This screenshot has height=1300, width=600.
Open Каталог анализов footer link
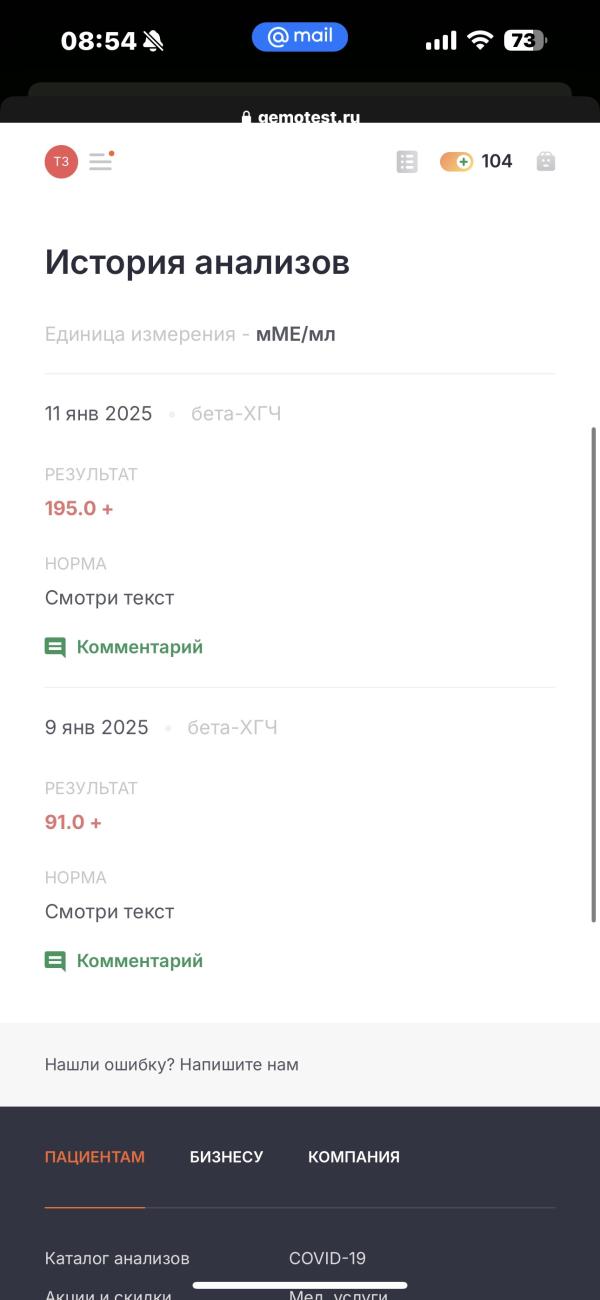coord(117,1258)
